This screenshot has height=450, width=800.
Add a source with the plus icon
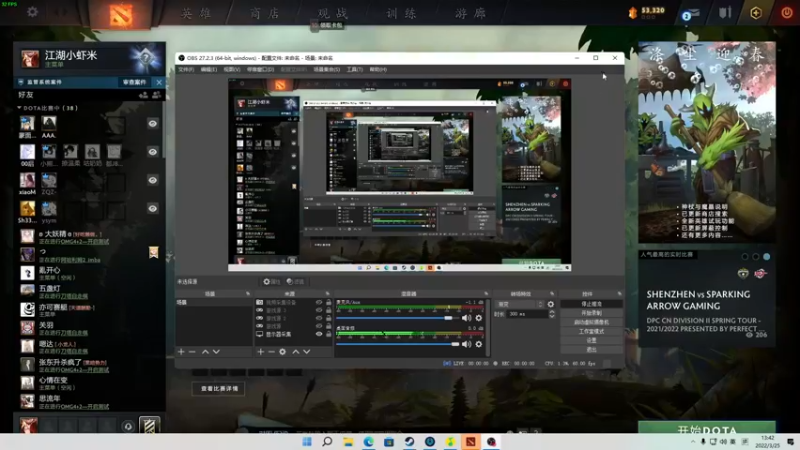click(261, 352)
